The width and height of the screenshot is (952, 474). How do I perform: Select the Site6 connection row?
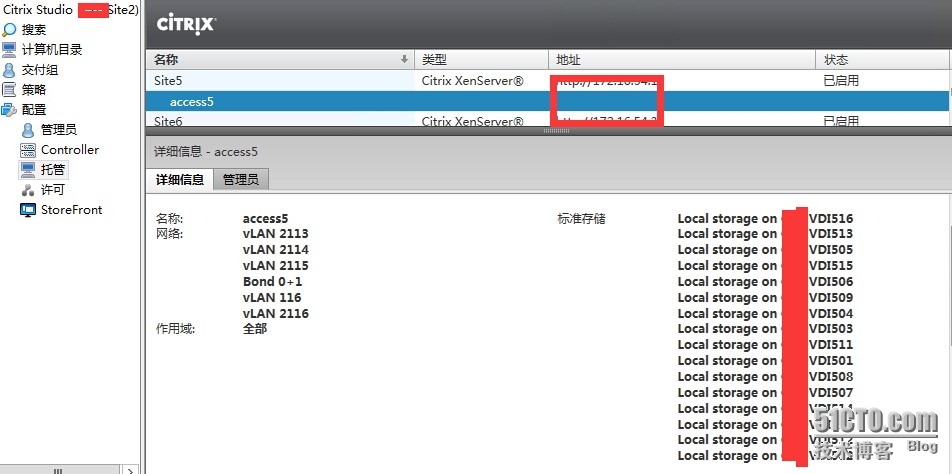point(548,120)
